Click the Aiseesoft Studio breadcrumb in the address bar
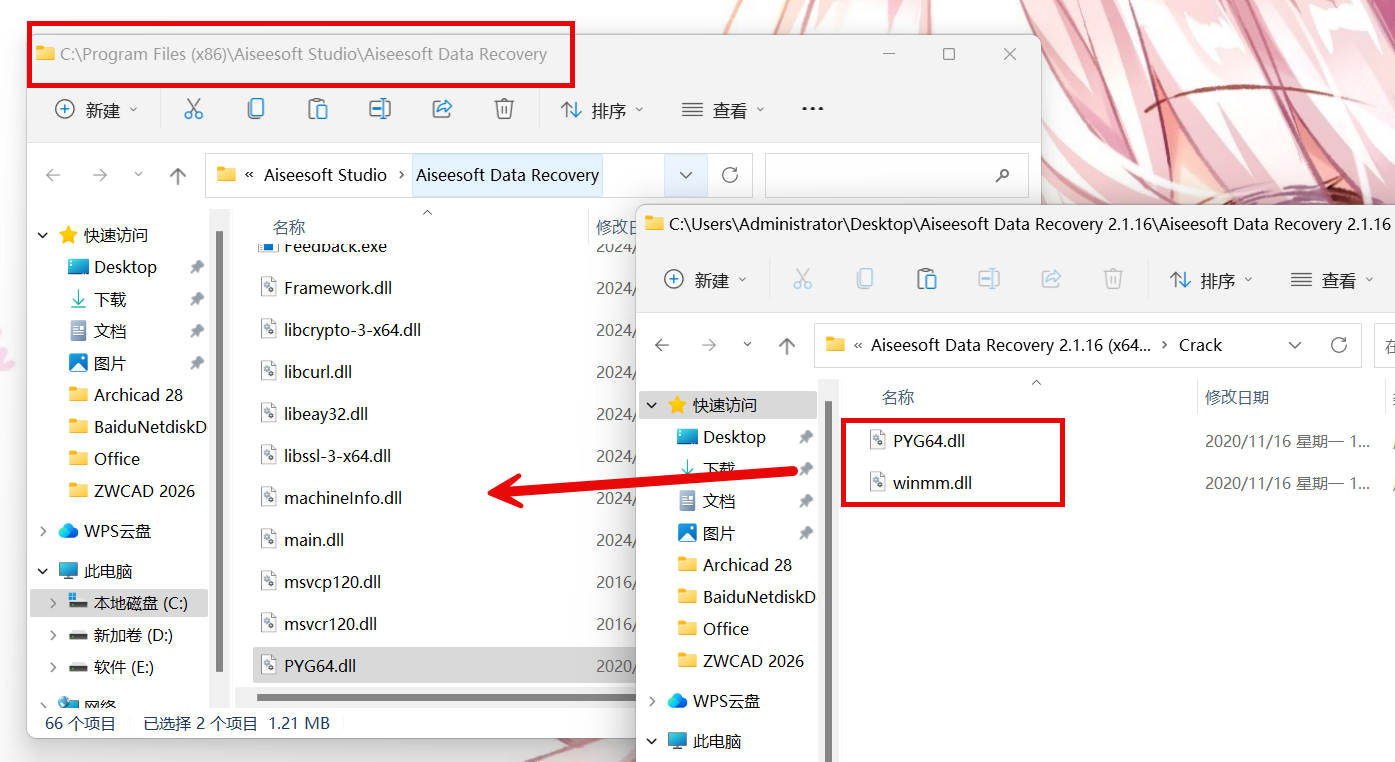Screen dimensions: 1395x762 pos(325,176)
